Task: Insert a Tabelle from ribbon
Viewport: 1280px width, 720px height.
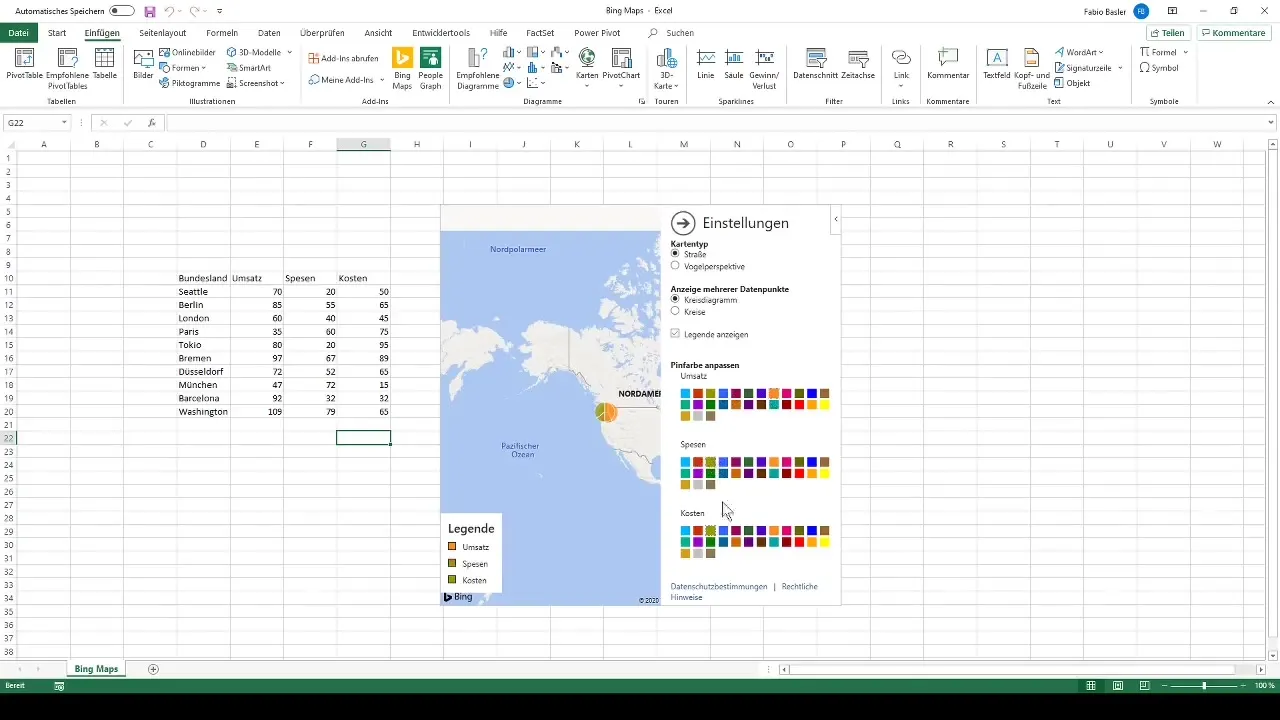Action: coord(104,66)
